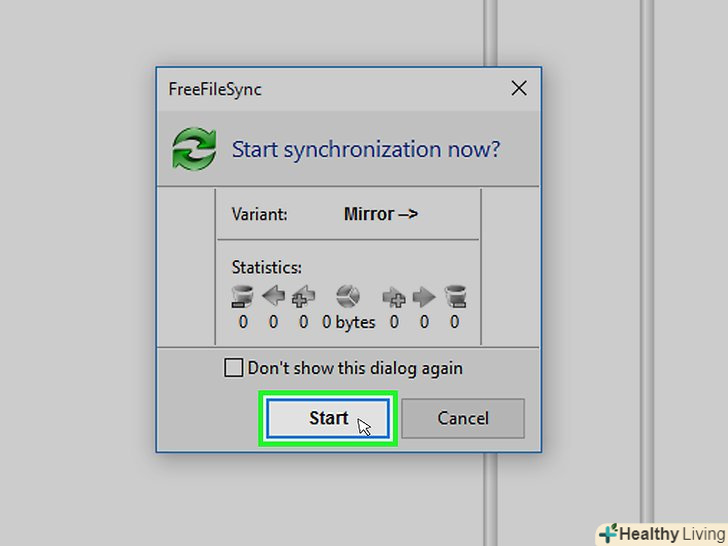The width and height of the screenshot is (728, 546).
Task: Click the "Variant:" label
Action: pyautogui.click(x=260, y=214)
